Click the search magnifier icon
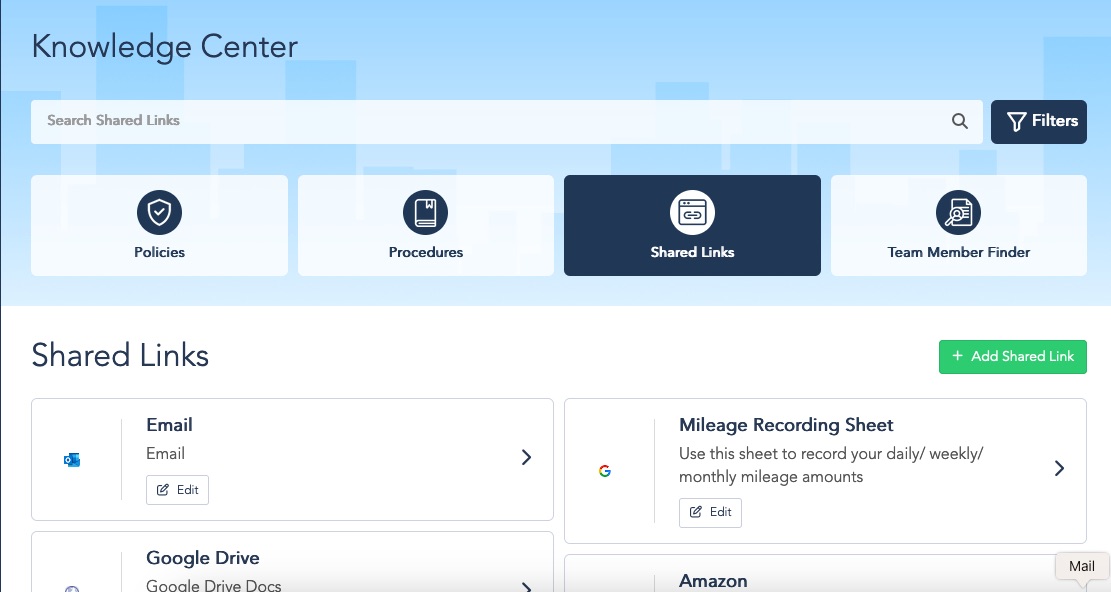Image resolution: width=1111 pixels, height=592 pixels. pos(959,121)
